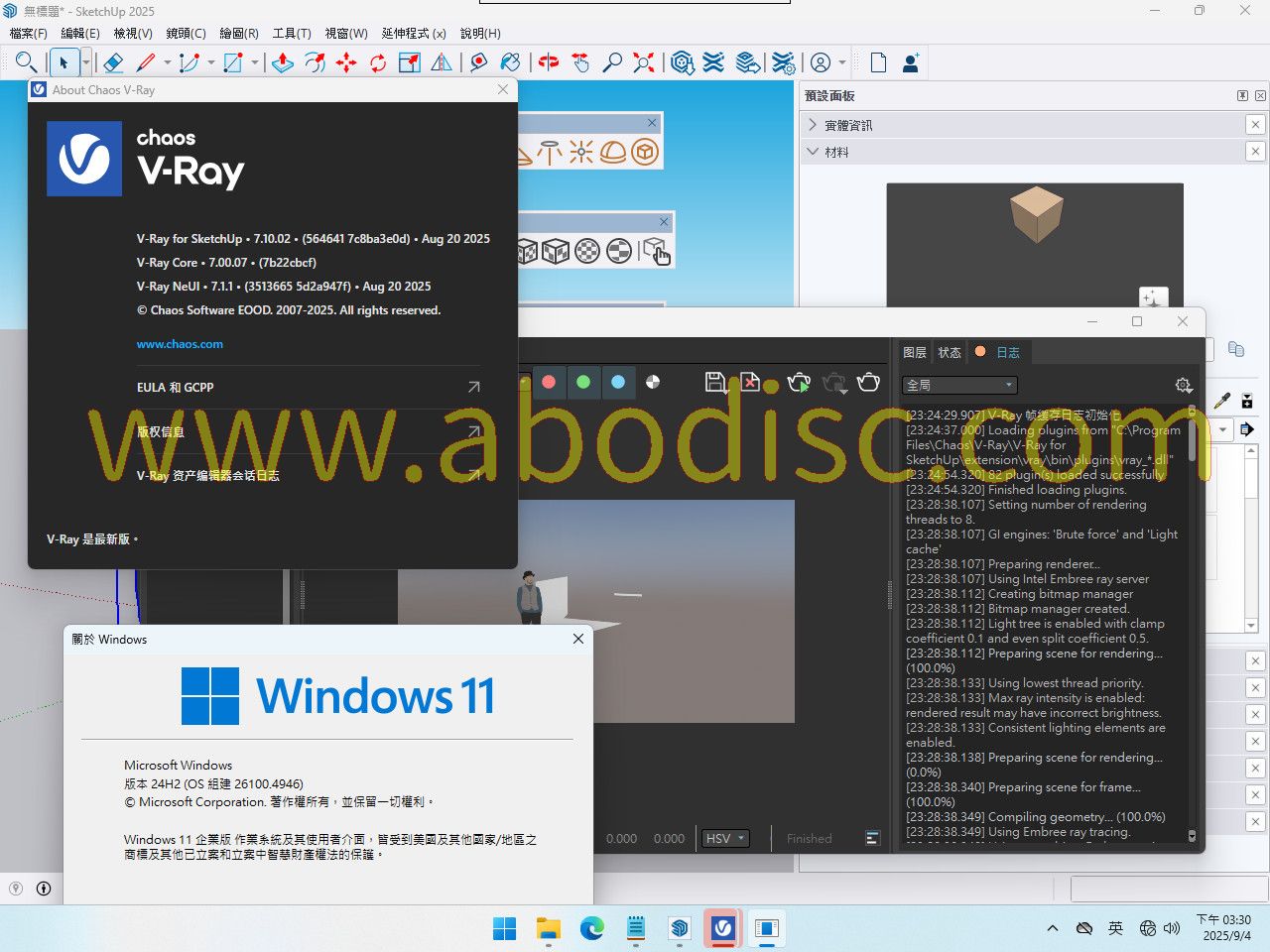Open the 編輯(E) menu
The image size is (1270, 952).
(80, 33)
